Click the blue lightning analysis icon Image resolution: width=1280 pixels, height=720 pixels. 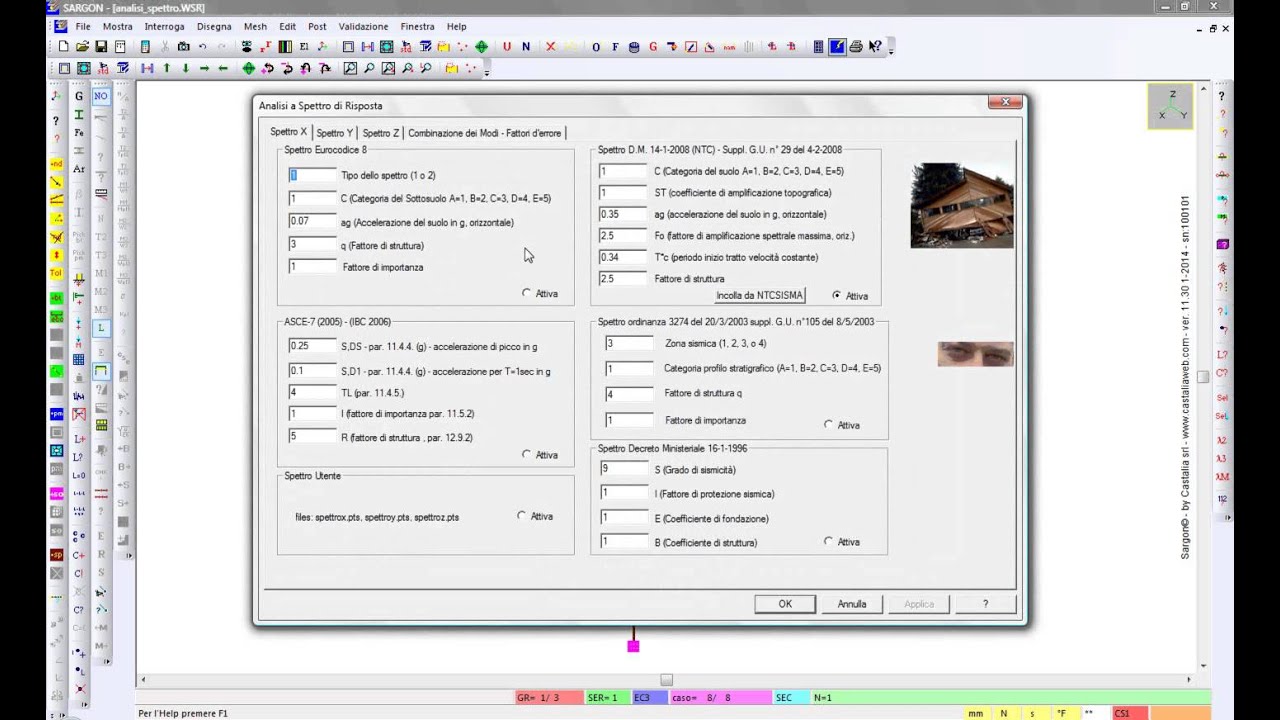837,47
